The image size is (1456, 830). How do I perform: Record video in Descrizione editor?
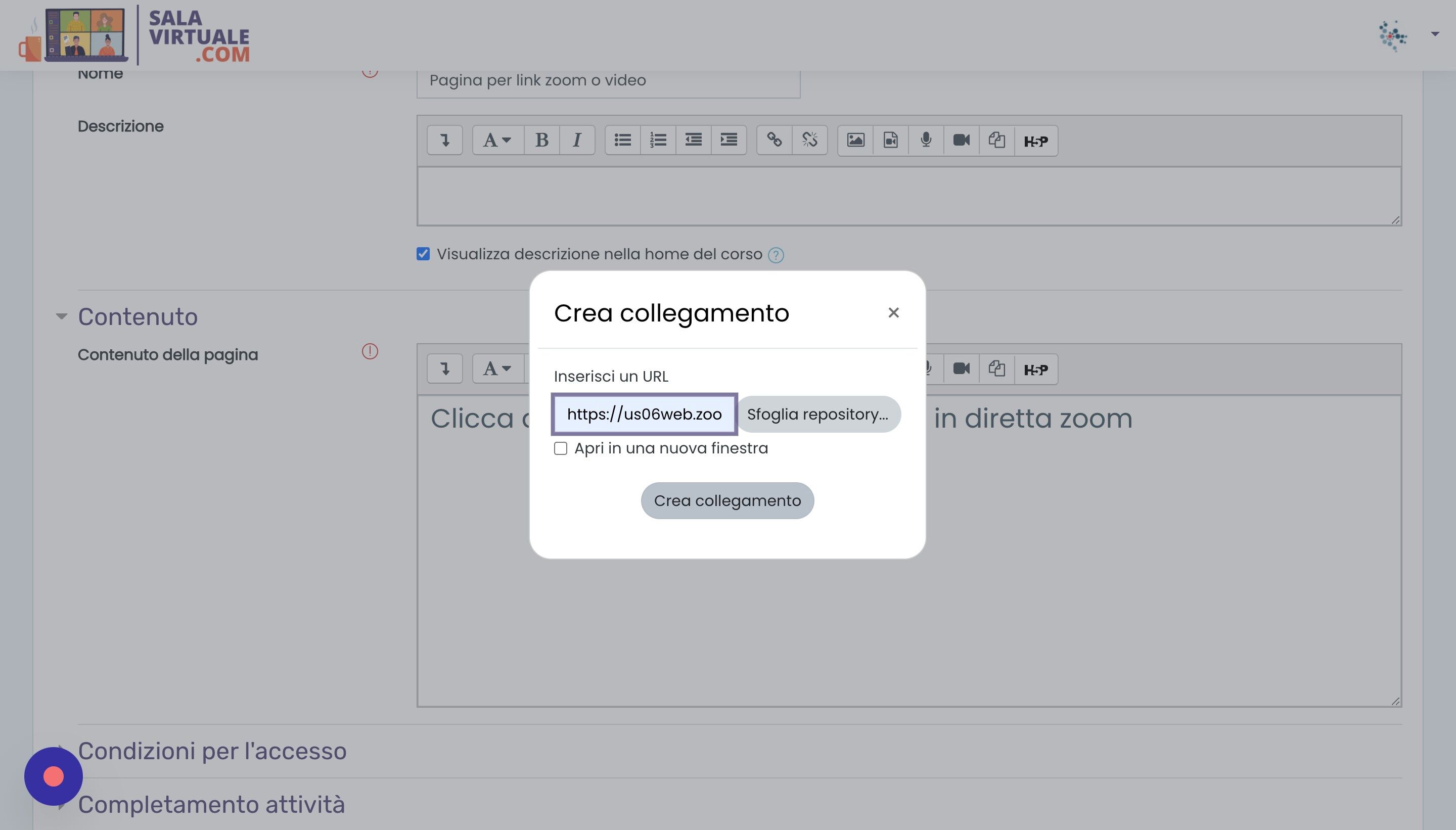961,140
